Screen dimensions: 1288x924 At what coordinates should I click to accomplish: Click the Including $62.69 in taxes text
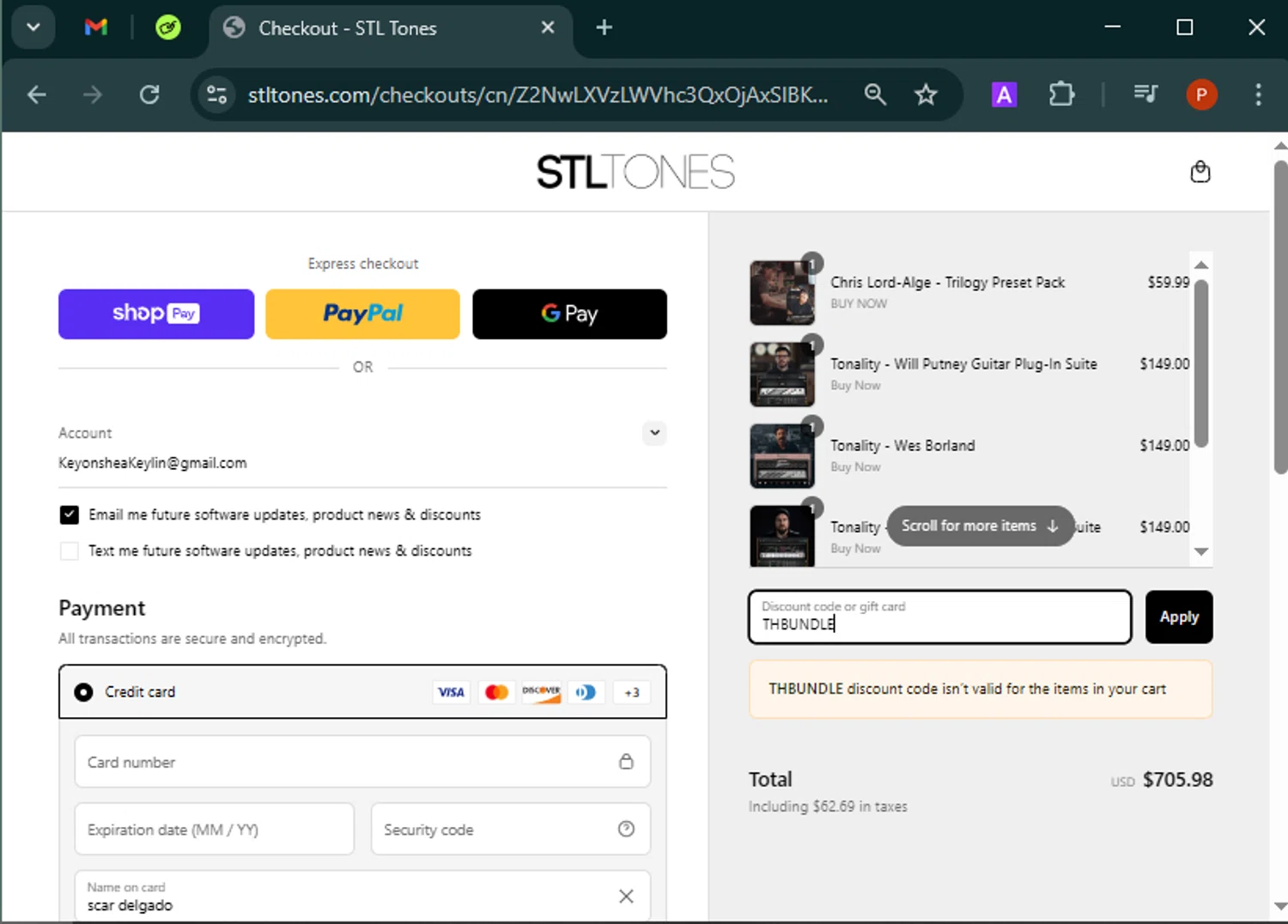(828, 806)
